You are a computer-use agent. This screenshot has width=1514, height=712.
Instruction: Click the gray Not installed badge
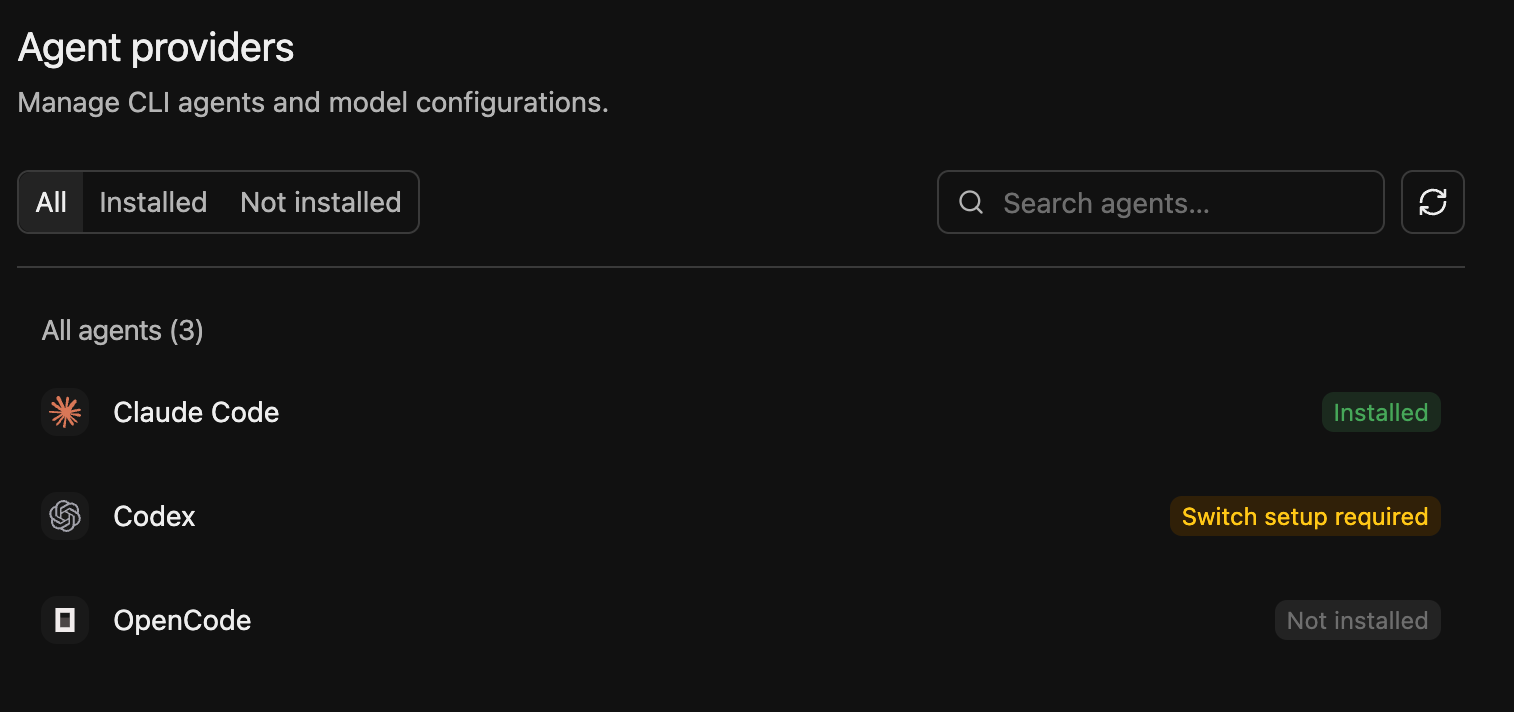(x=1357, y=620)
